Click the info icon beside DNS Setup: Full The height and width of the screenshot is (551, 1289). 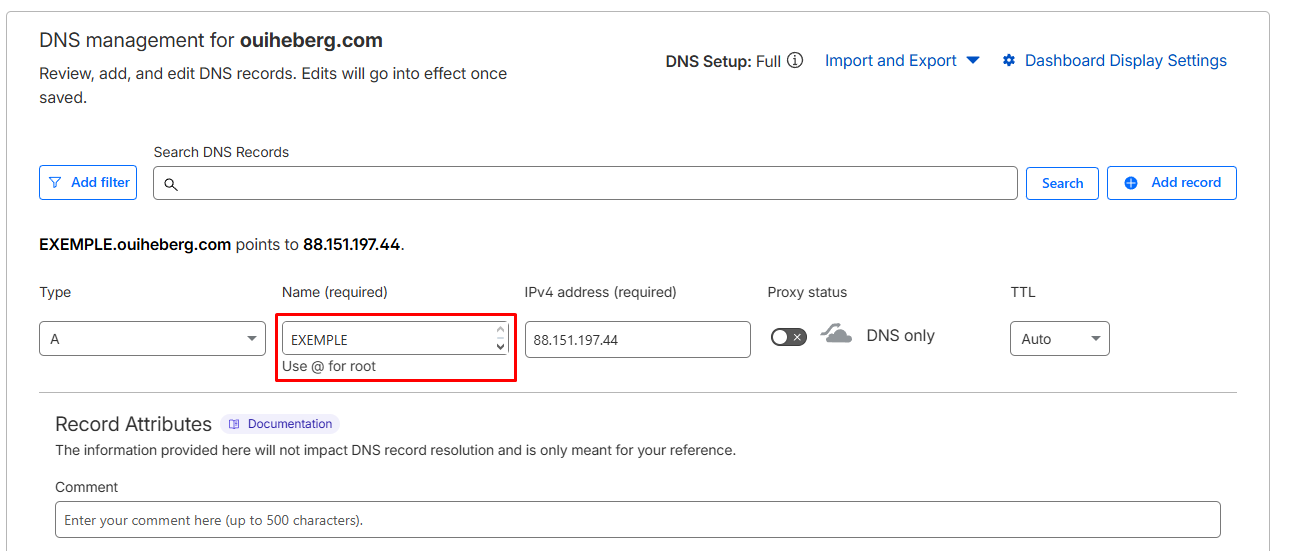(x=795, y=61)
